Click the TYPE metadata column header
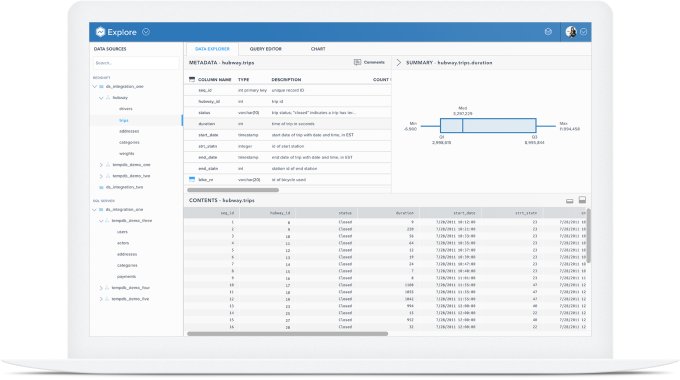 (243, 80)
